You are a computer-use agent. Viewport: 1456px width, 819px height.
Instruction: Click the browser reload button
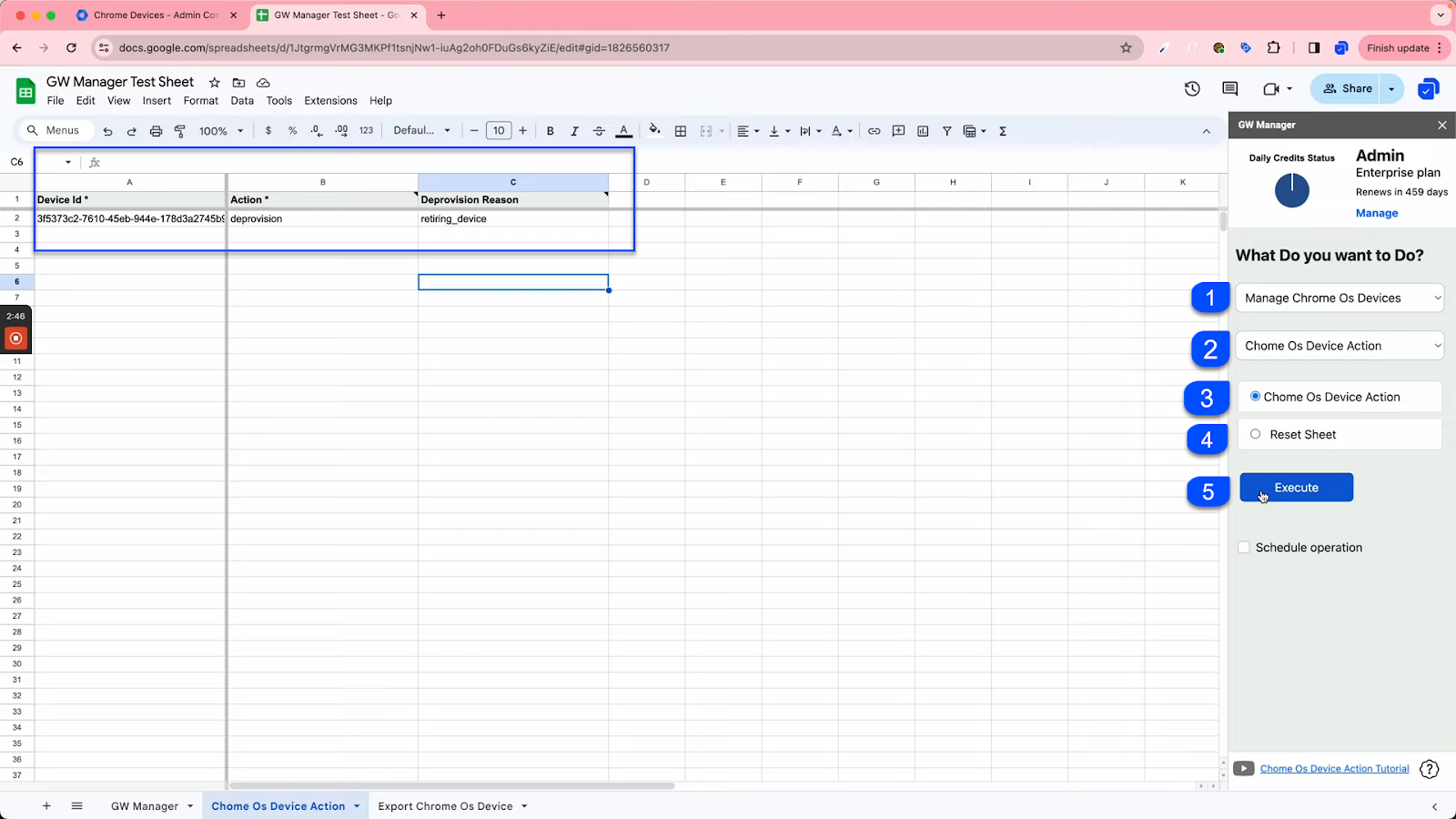point(72,48)
